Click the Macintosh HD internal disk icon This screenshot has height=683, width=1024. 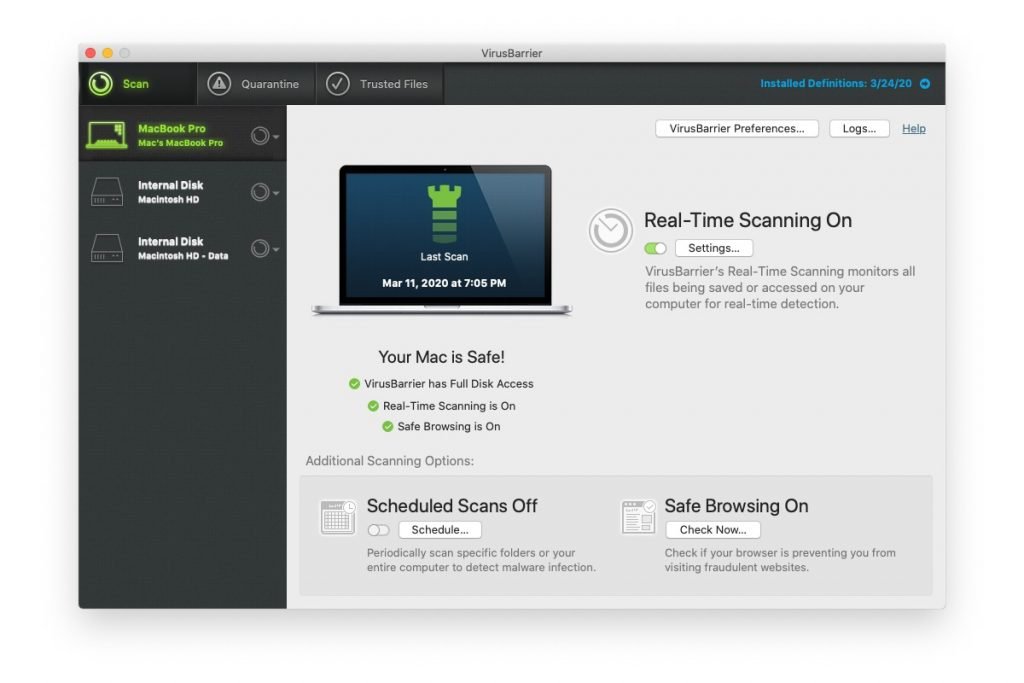click(106, 190)
